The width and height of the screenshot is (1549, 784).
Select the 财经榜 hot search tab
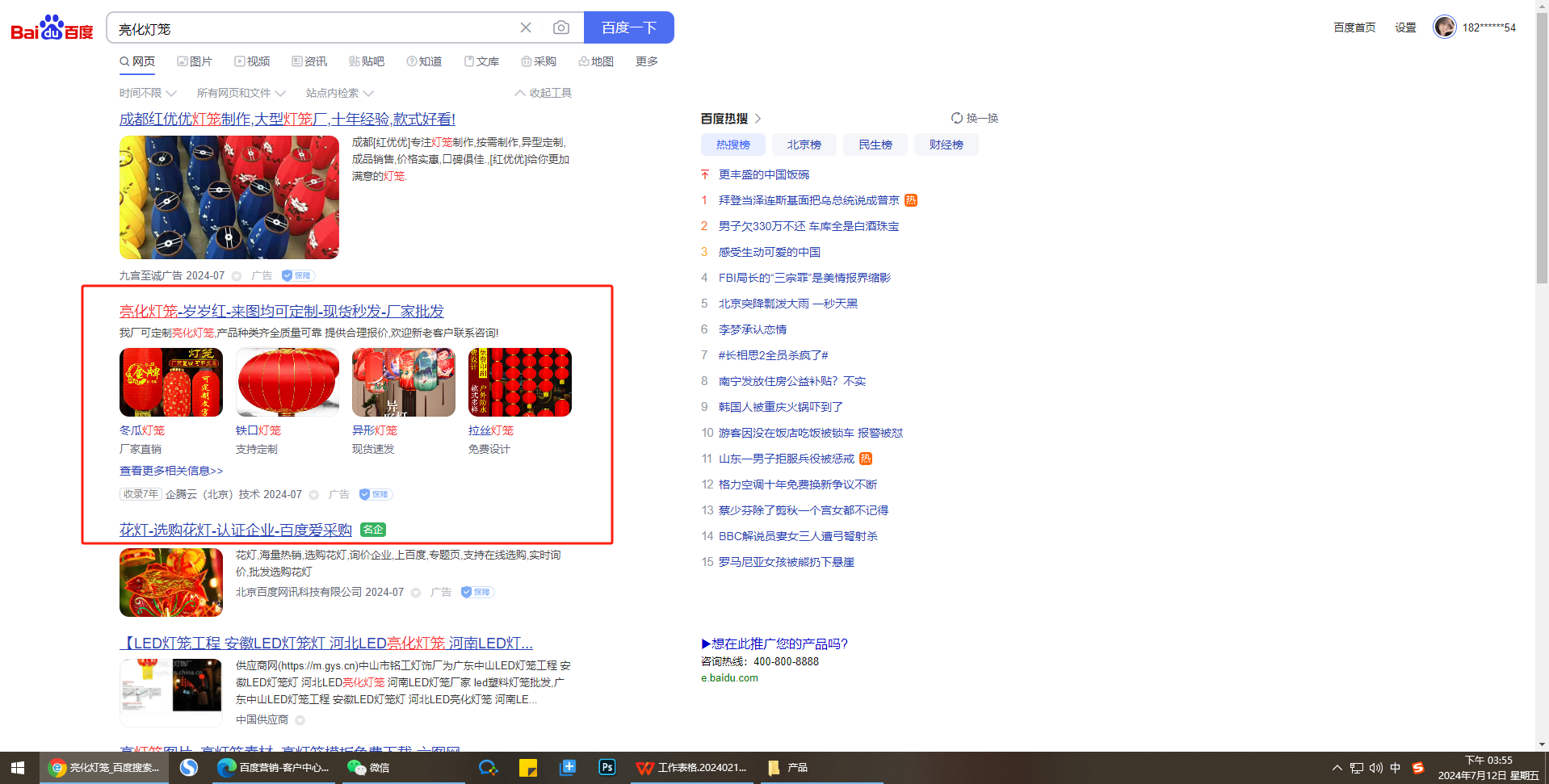click(946, 145)
